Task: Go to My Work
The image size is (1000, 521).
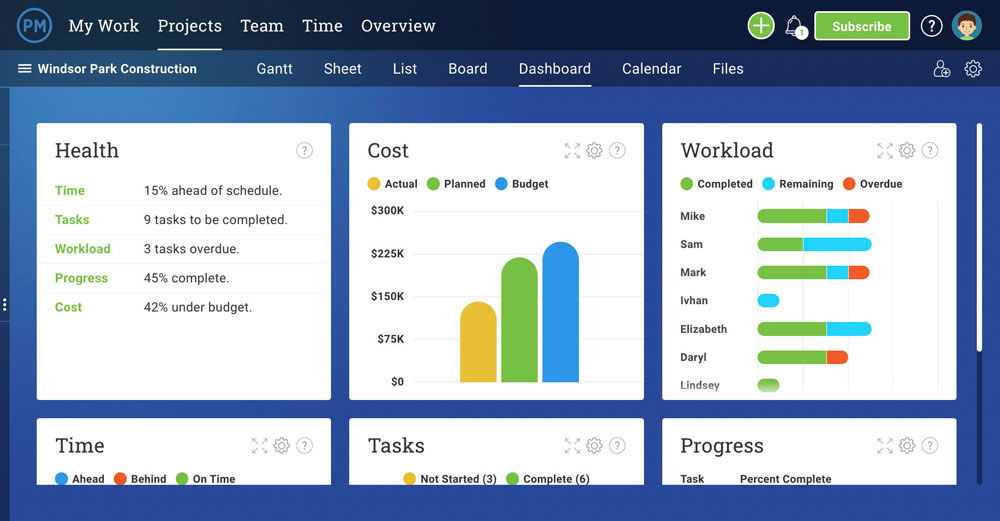Action: [x=103, y=26]
